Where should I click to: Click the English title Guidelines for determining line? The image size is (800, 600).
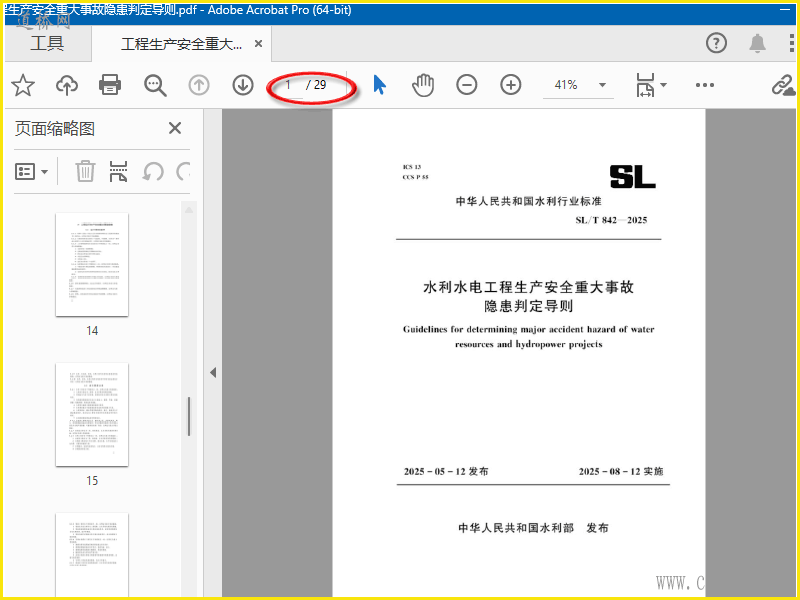pyautogui.click(x=529, y=329)
